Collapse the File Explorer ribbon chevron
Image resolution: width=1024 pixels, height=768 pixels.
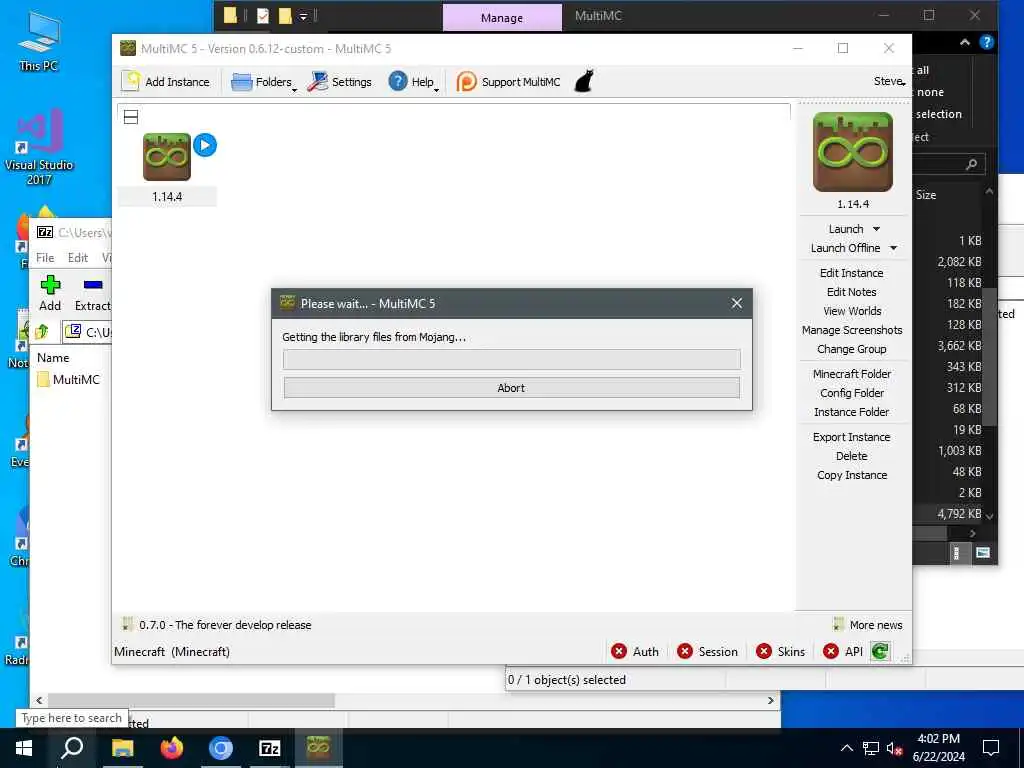[x=965, y=42]
